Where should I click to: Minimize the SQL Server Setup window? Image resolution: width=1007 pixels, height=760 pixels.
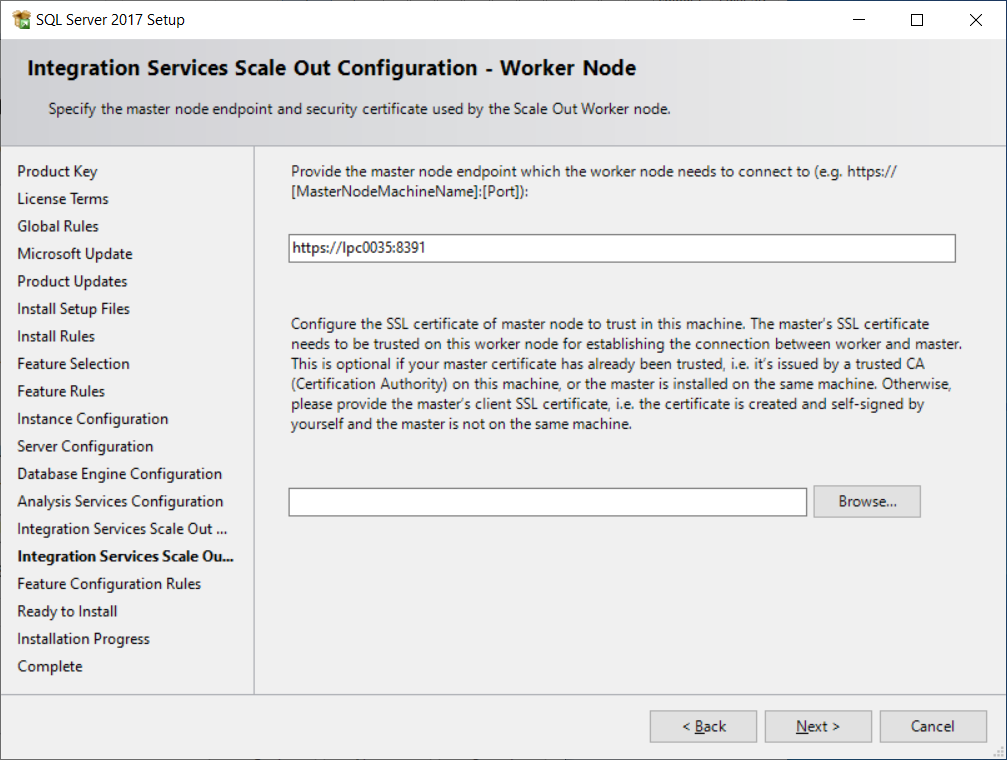(x=858, y=20)
